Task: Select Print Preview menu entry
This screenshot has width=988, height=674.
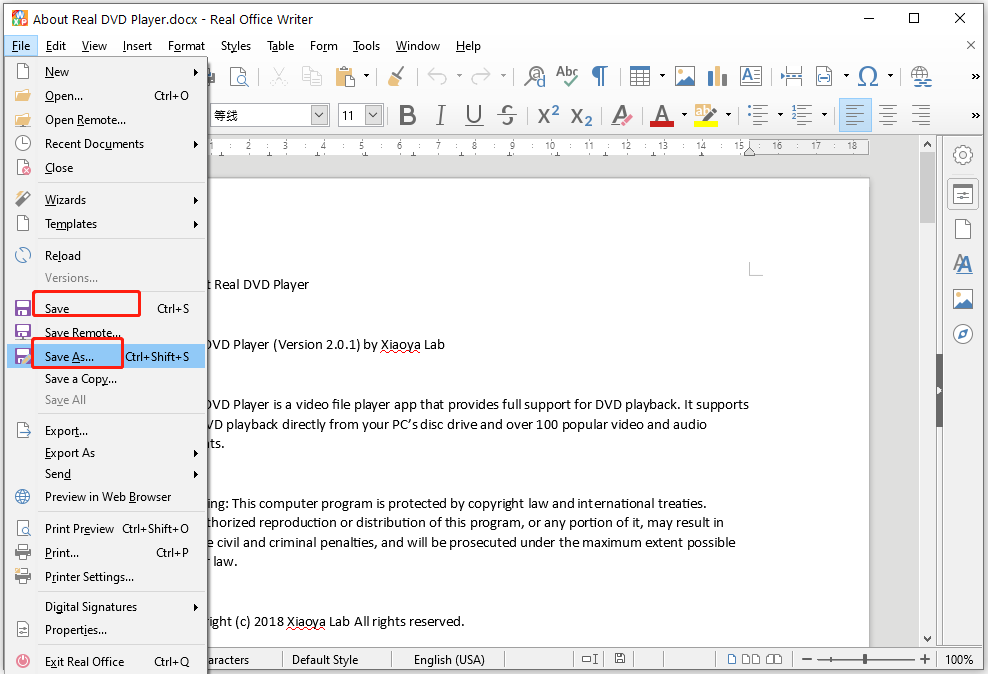Action: pyautogui.click(x=80, y=528)
